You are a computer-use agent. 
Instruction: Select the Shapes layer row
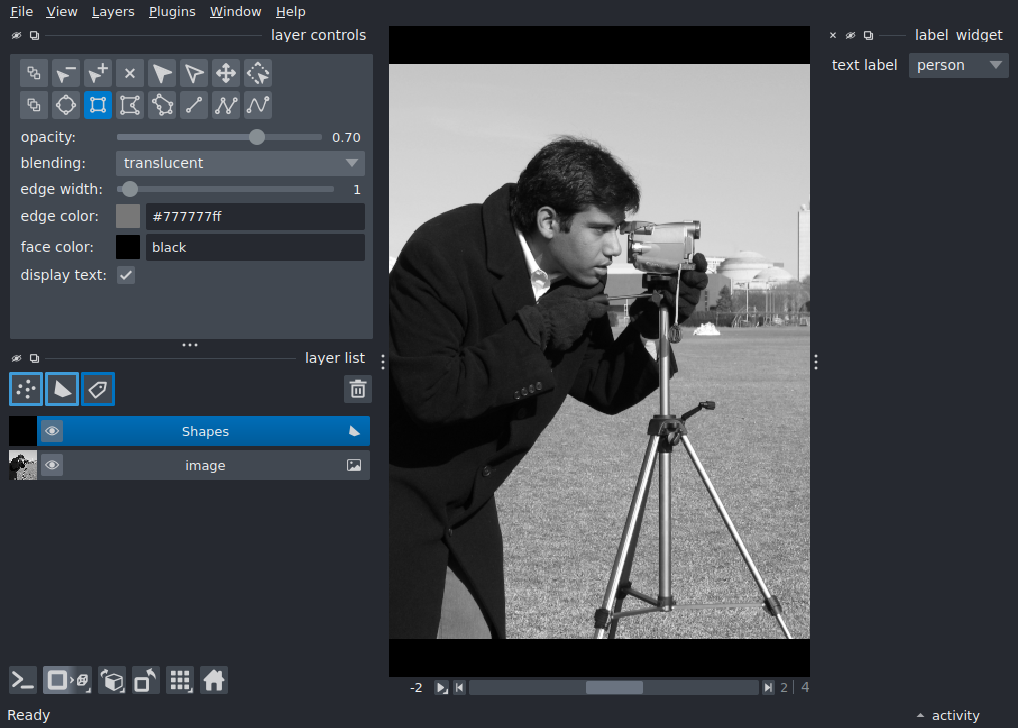(190, 431)
